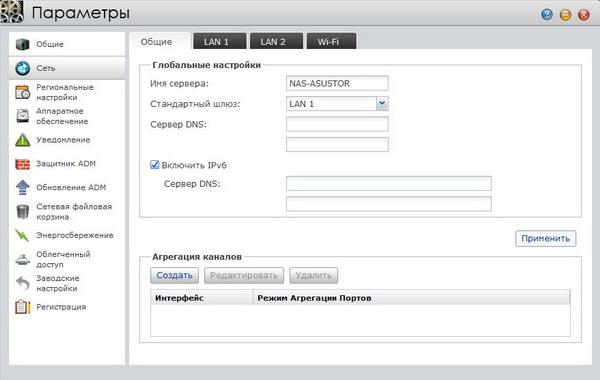
Task: Click the help question mark icon
Action: [547, 15]
